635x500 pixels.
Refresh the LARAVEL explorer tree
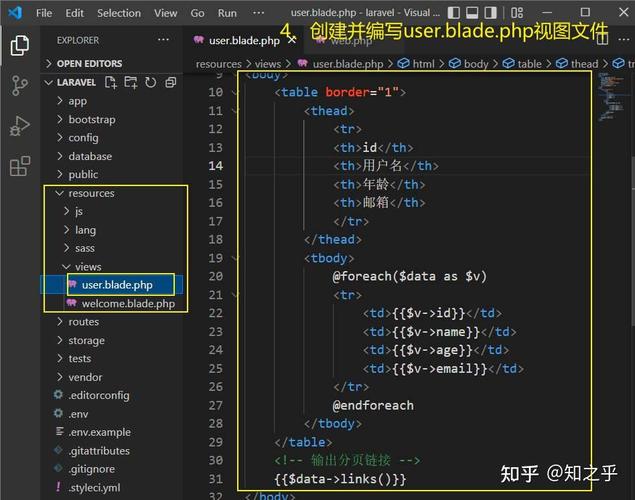click(x=151, y=83)
